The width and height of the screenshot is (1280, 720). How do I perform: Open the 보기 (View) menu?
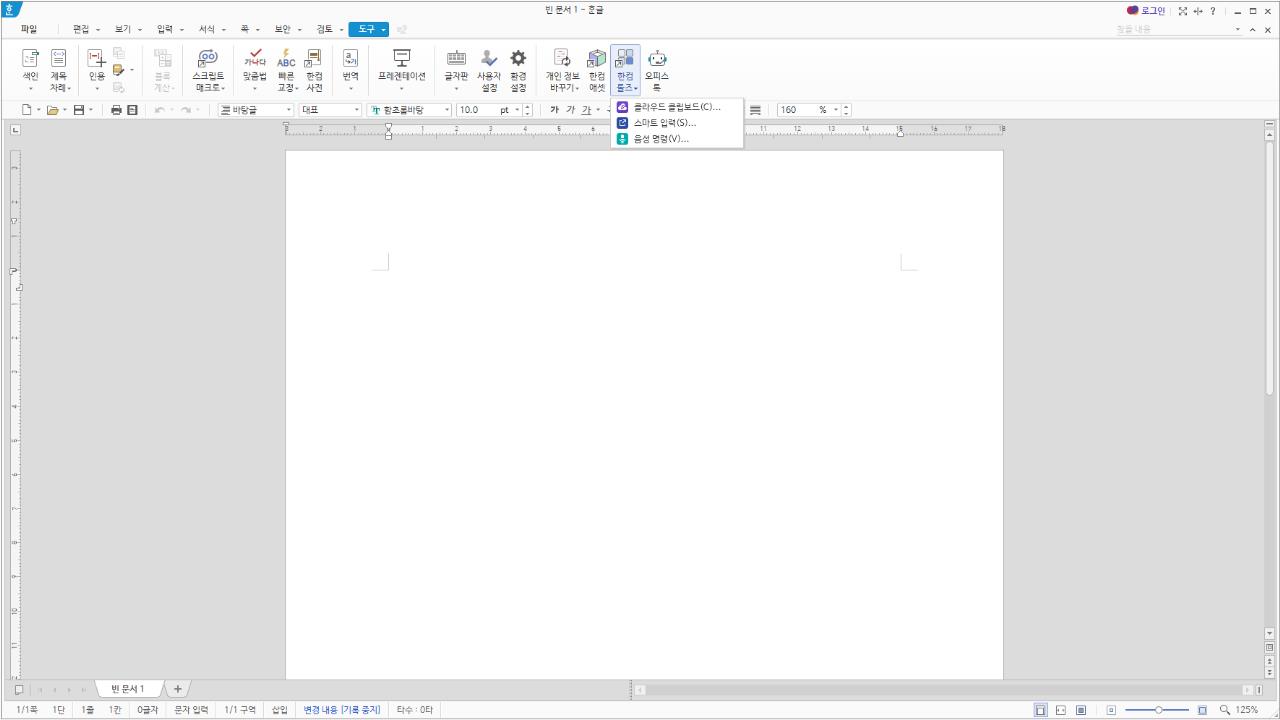[x=122, y=30]
